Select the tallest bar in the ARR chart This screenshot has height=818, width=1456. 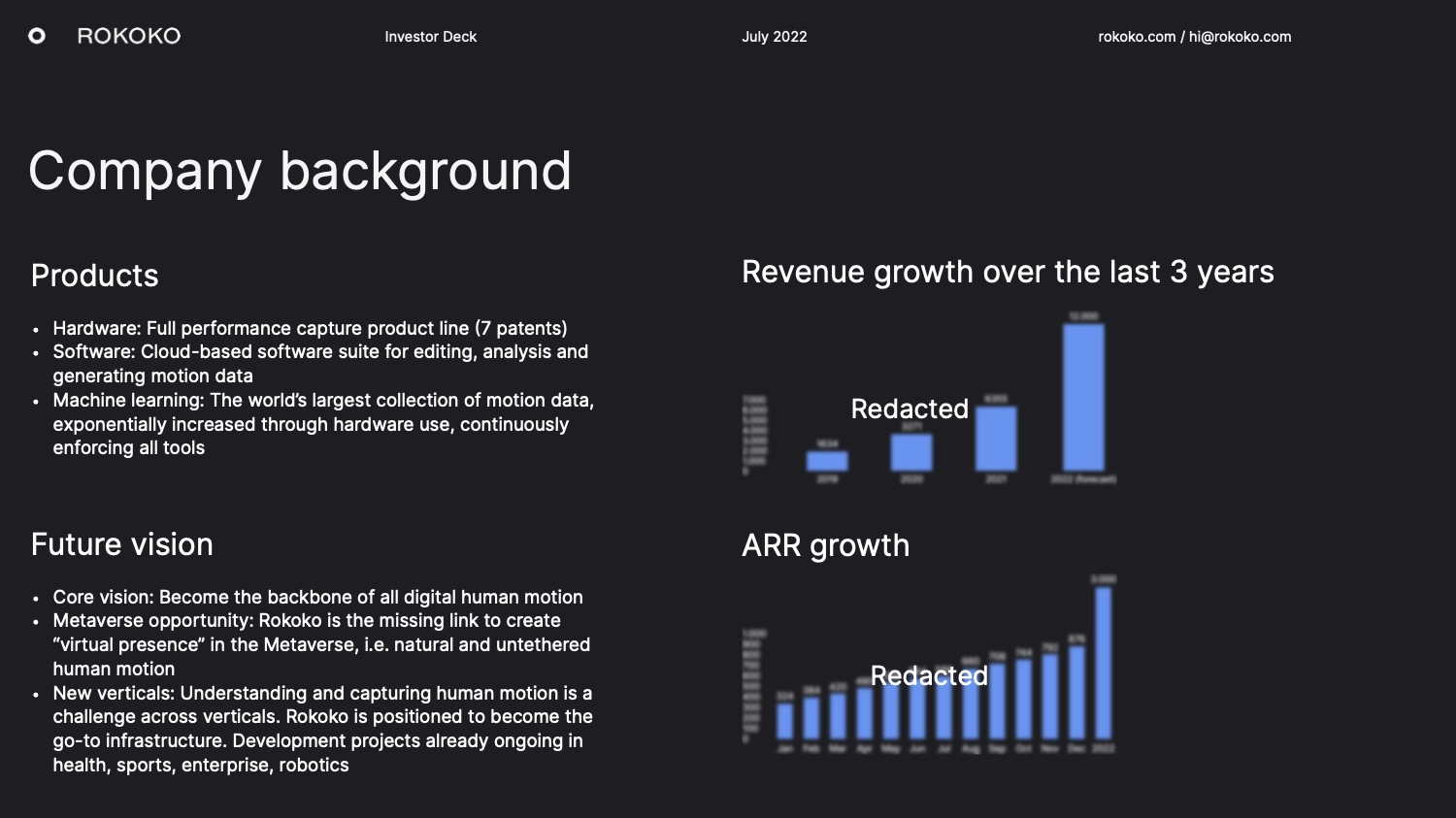point(1104,663)
